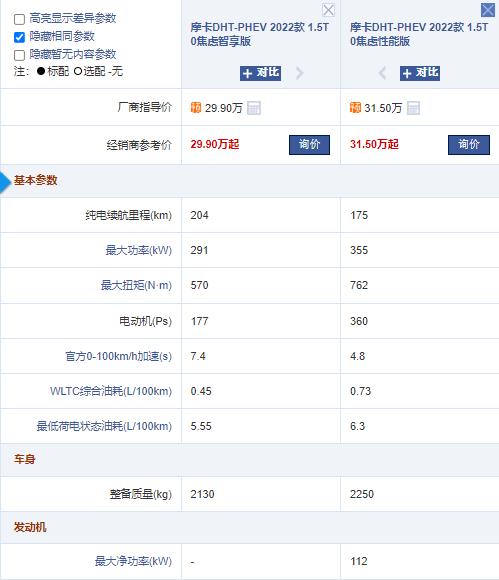Select the 175 pure electric range value
499x580 pixels.
(x=359, y=215)
